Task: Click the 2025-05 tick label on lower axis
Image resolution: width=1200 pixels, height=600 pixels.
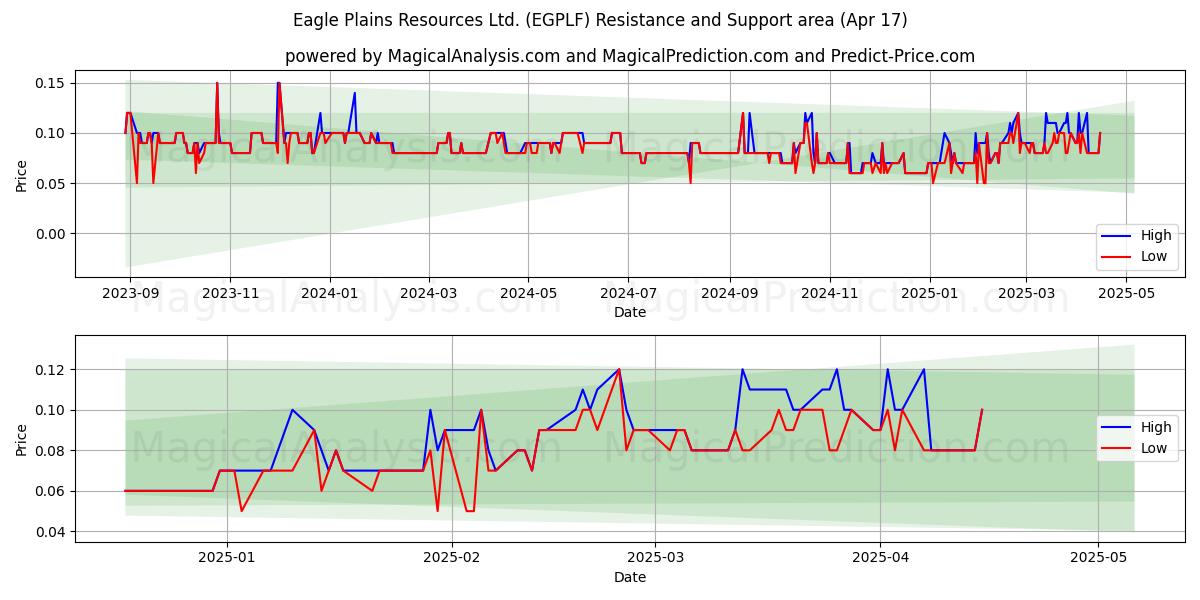Action: [x=1098, y=559]
